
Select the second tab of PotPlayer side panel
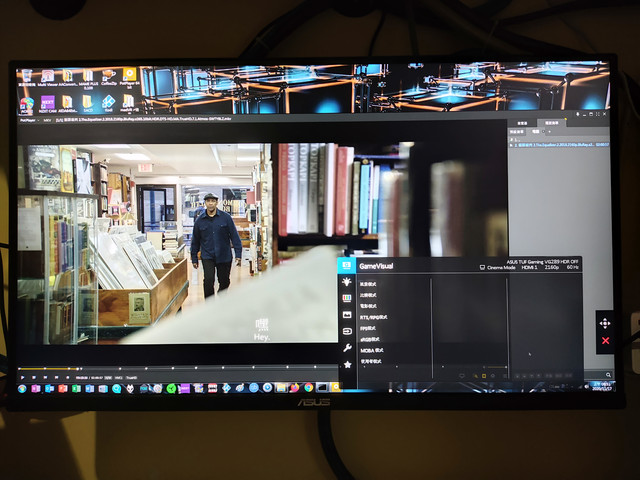(x=552, y=123)
